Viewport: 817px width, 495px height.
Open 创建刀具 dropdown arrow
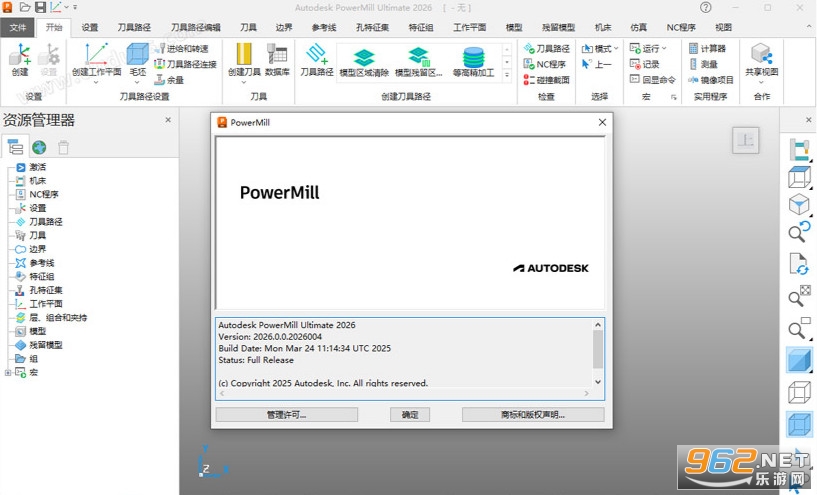244,82
